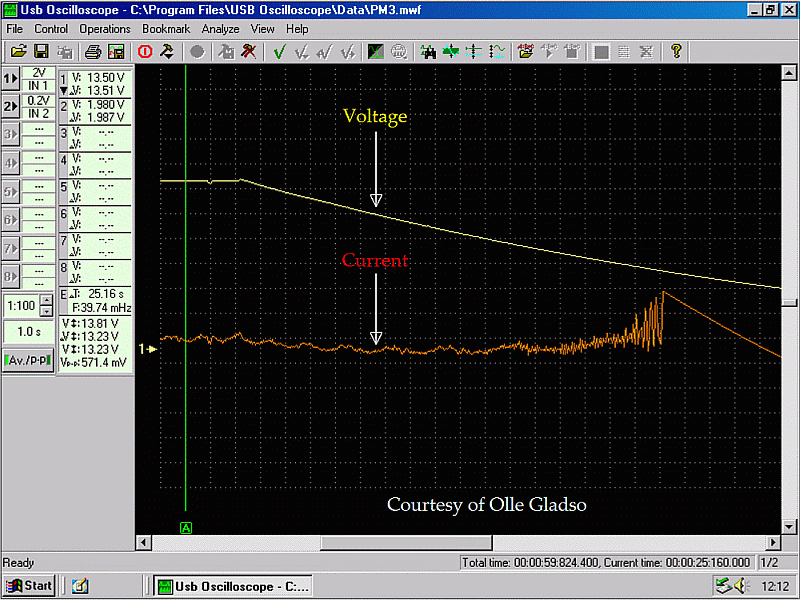Click the grey bookmark play icon
This screenshot has height=600, width=800.
click(x=549, y=52)
